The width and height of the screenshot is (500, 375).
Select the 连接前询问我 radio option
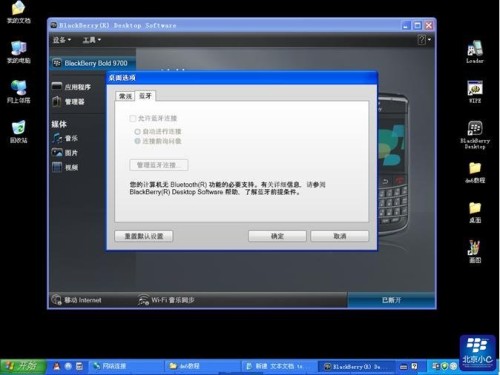[137, 141]
